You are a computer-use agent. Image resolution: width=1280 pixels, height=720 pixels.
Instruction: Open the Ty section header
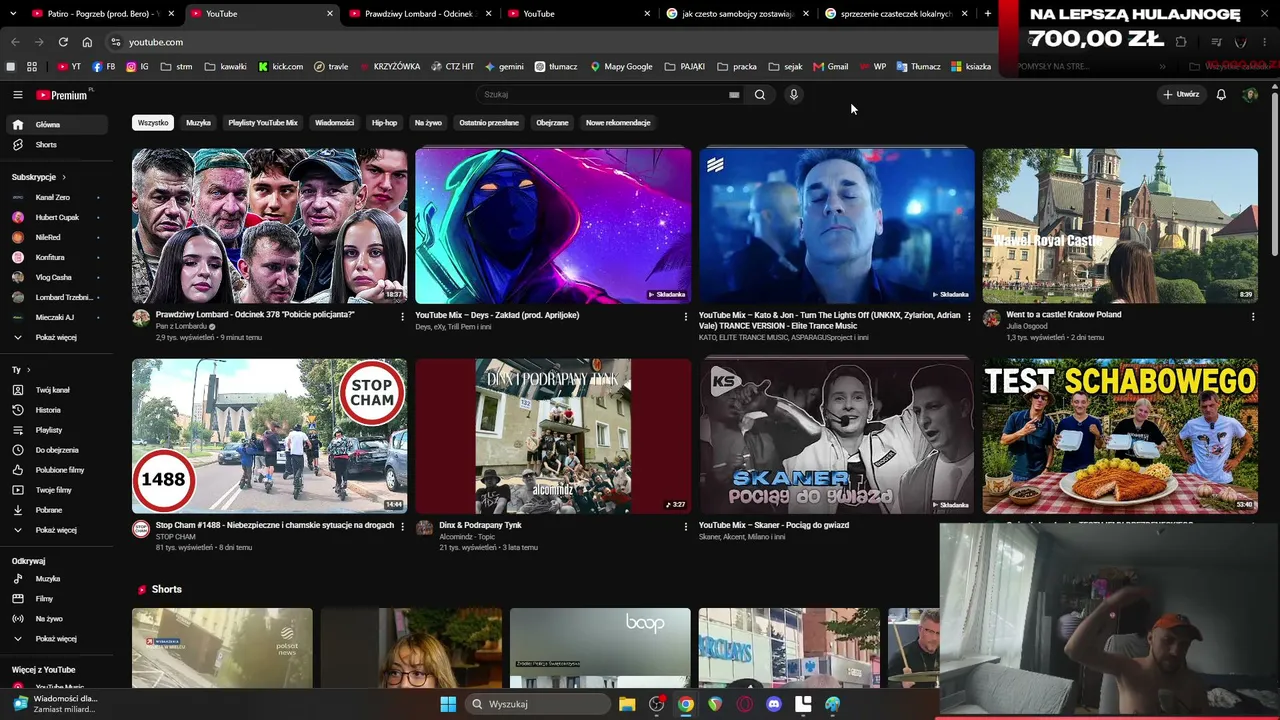tap(20, 370)
